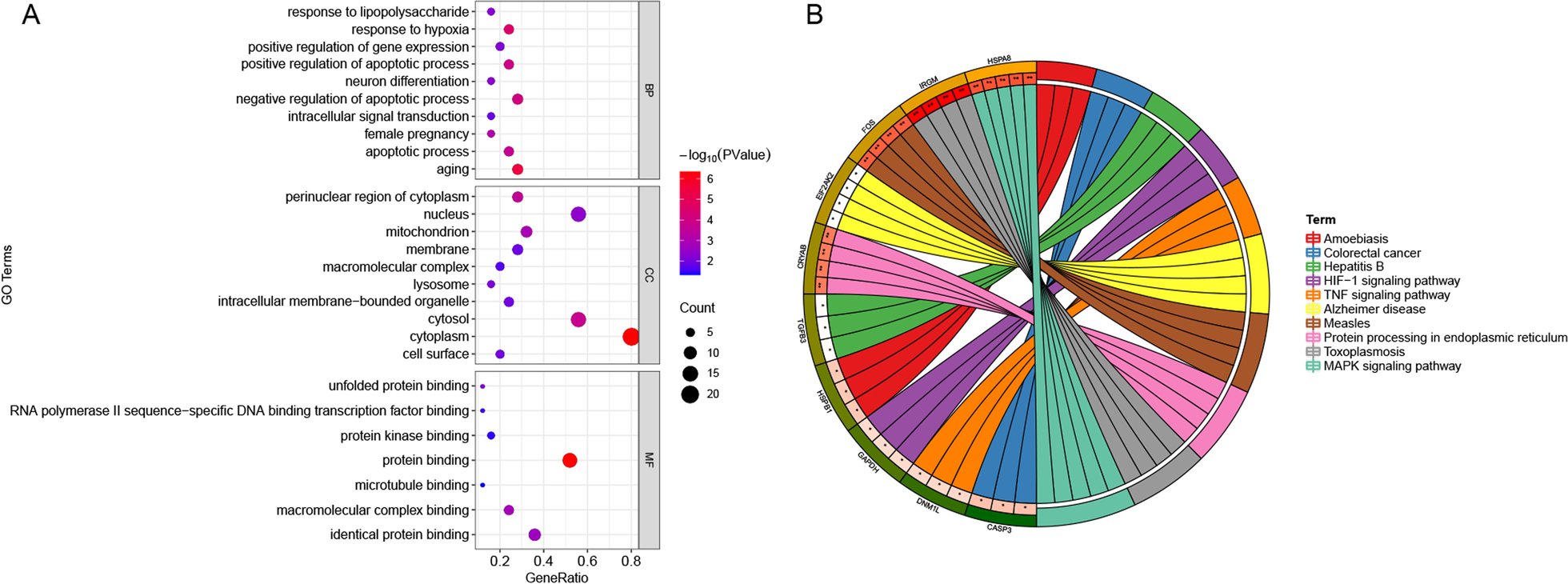1568x584 pixels.
Task: Click the 'intracellular signal transduction' label
Action: click(x=378, y=117)
